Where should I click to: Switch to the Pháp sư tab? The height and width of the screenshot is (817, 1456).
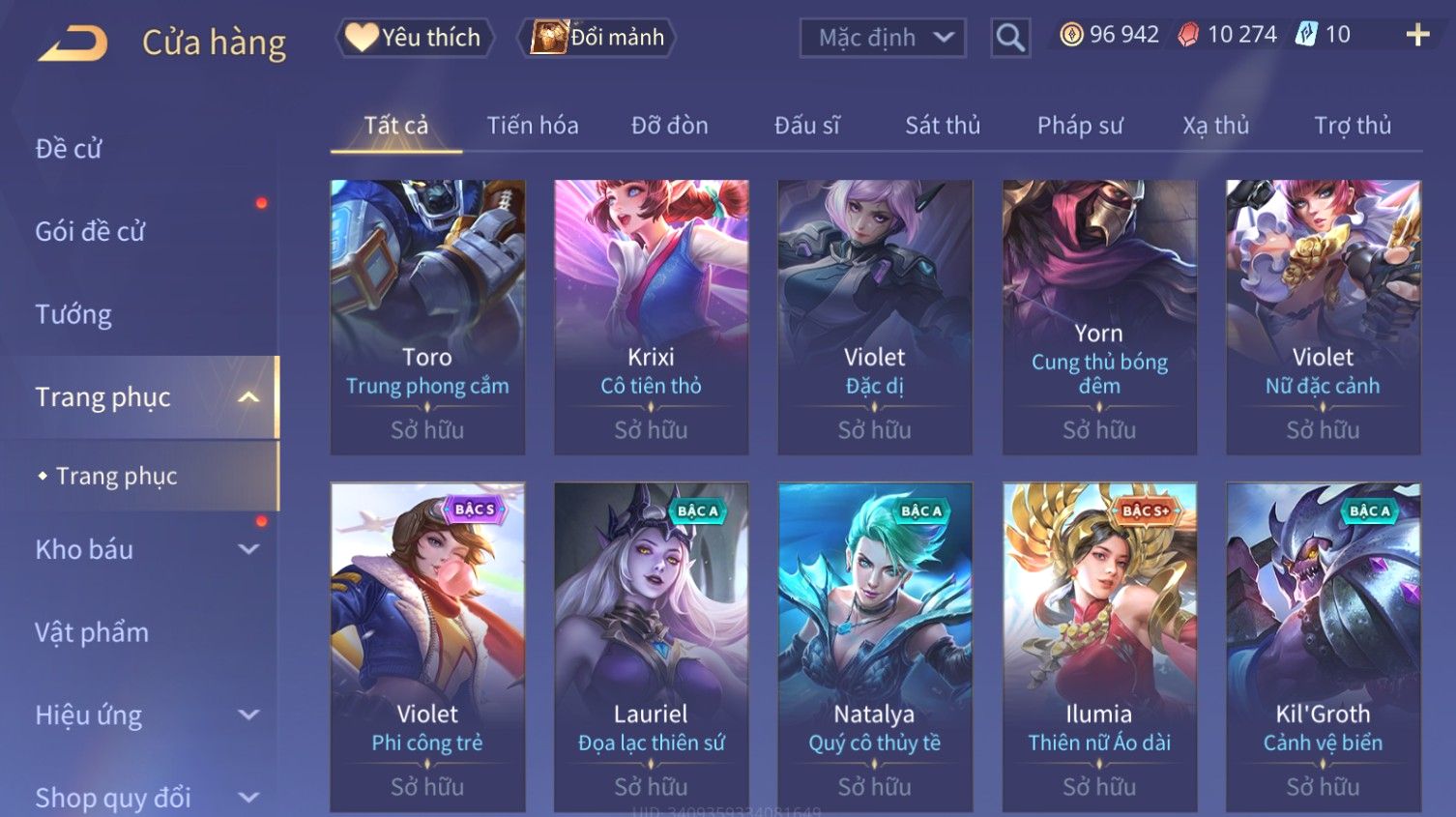click(x=1080, y=126)
